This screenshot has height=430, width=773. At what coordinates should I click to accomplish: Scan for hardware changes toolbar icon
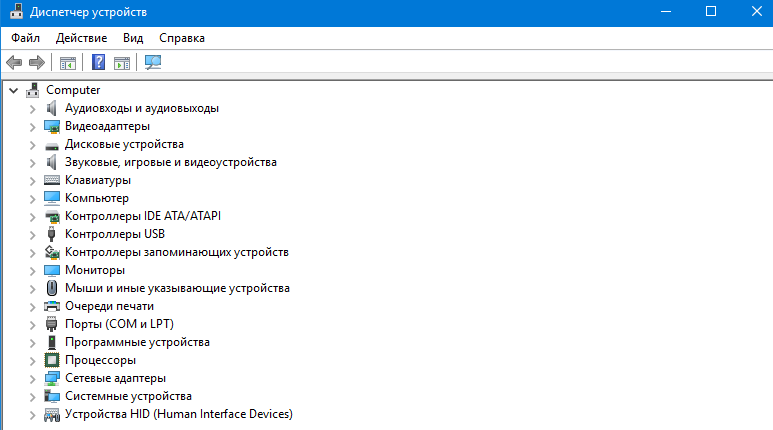click(x=153, y=62)
